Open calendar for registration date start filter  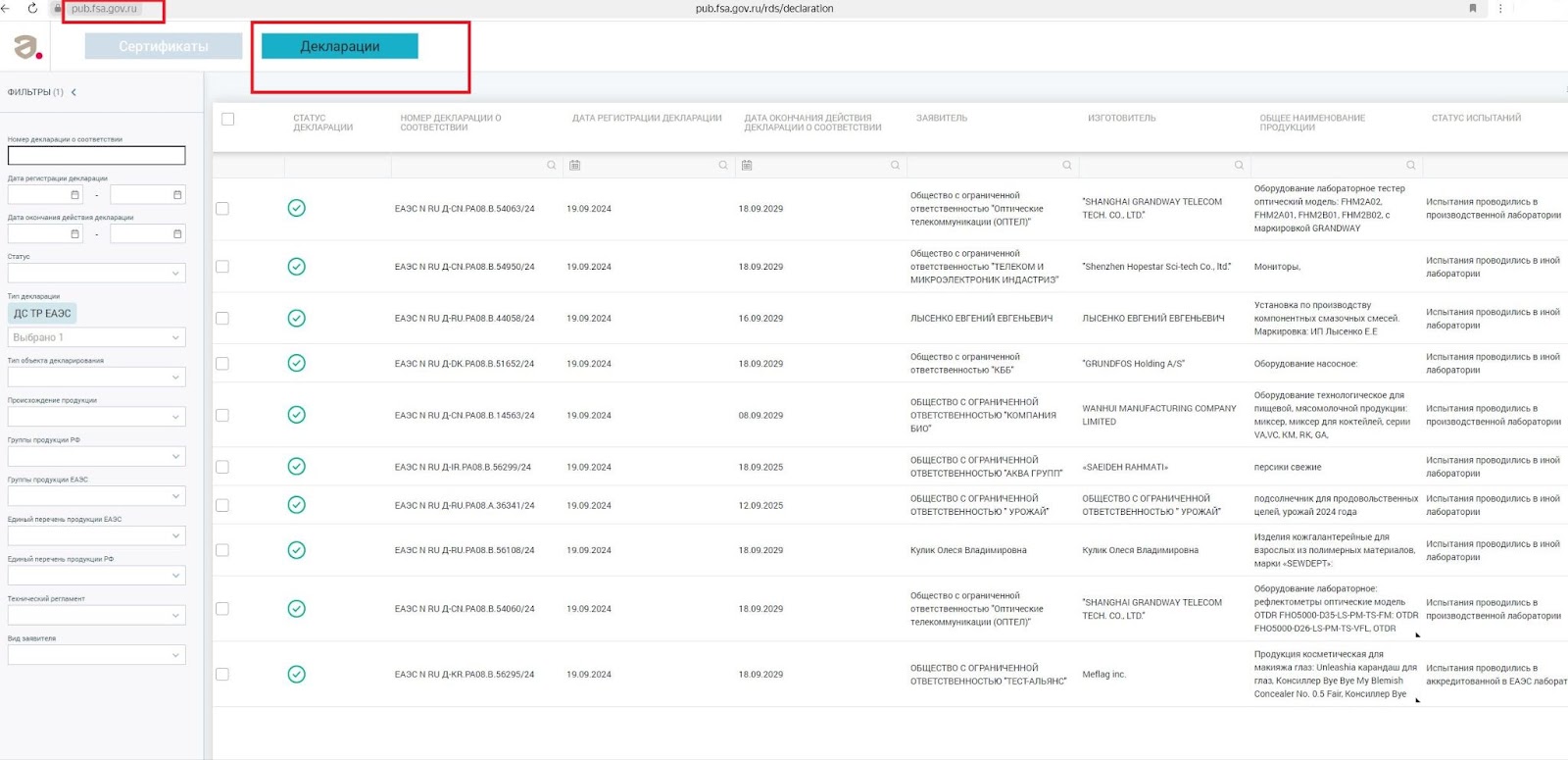74,194
